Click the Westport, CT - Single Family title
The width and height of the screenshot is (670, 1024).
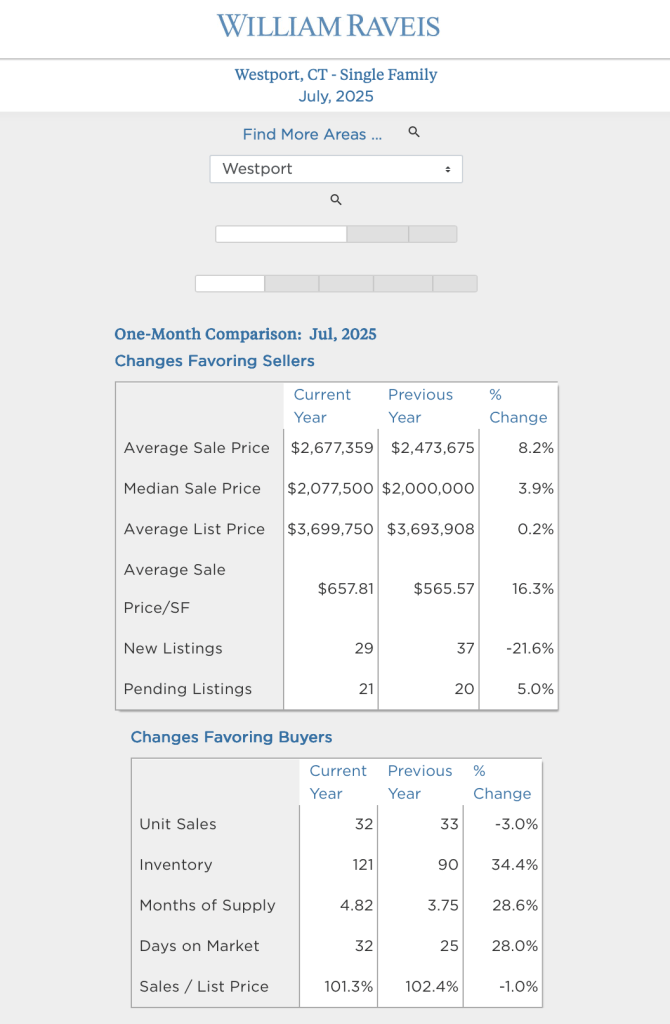(x=336, y=75)
